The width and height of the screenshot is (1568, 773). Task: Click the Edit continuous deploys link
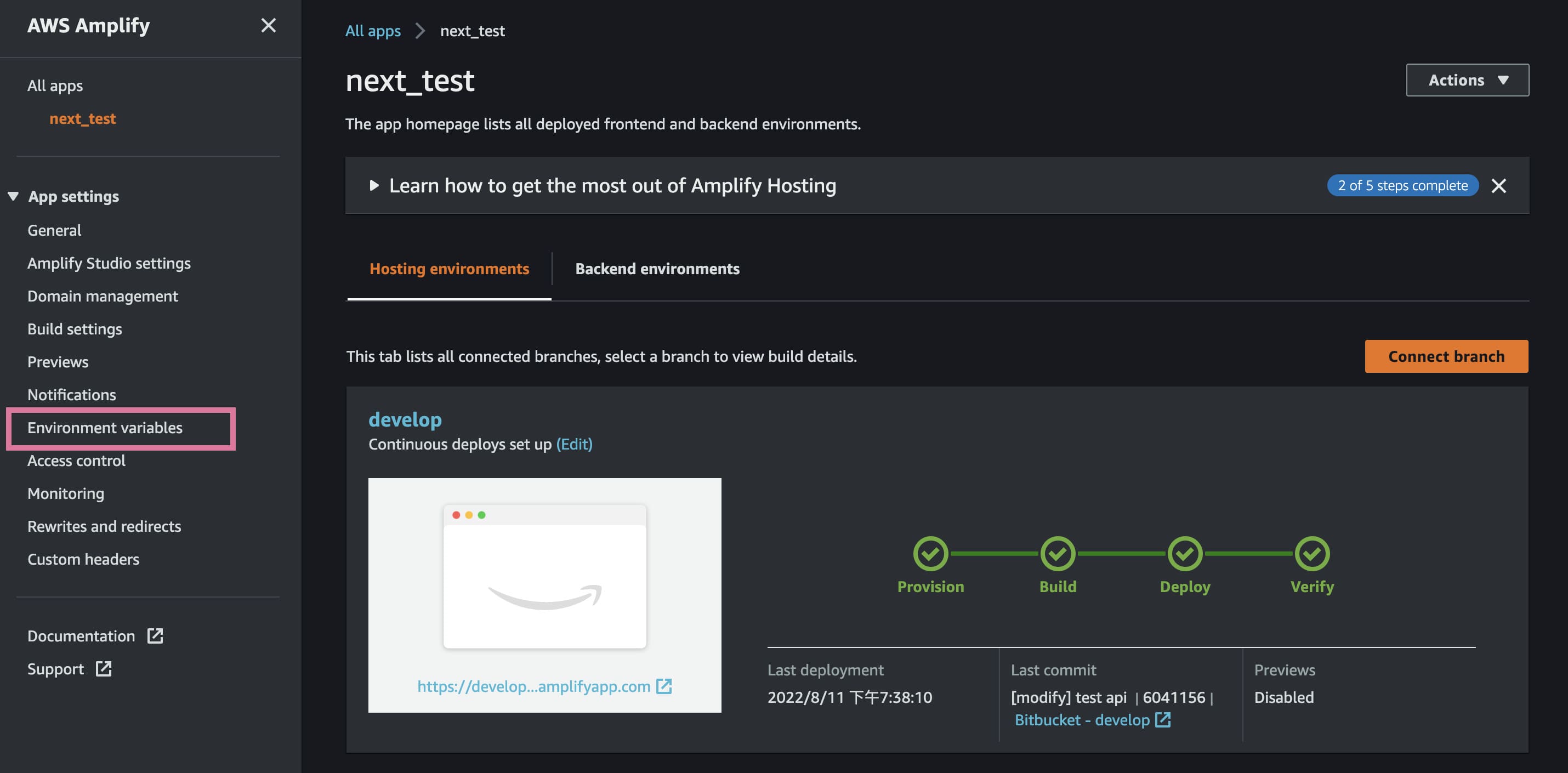574,444
